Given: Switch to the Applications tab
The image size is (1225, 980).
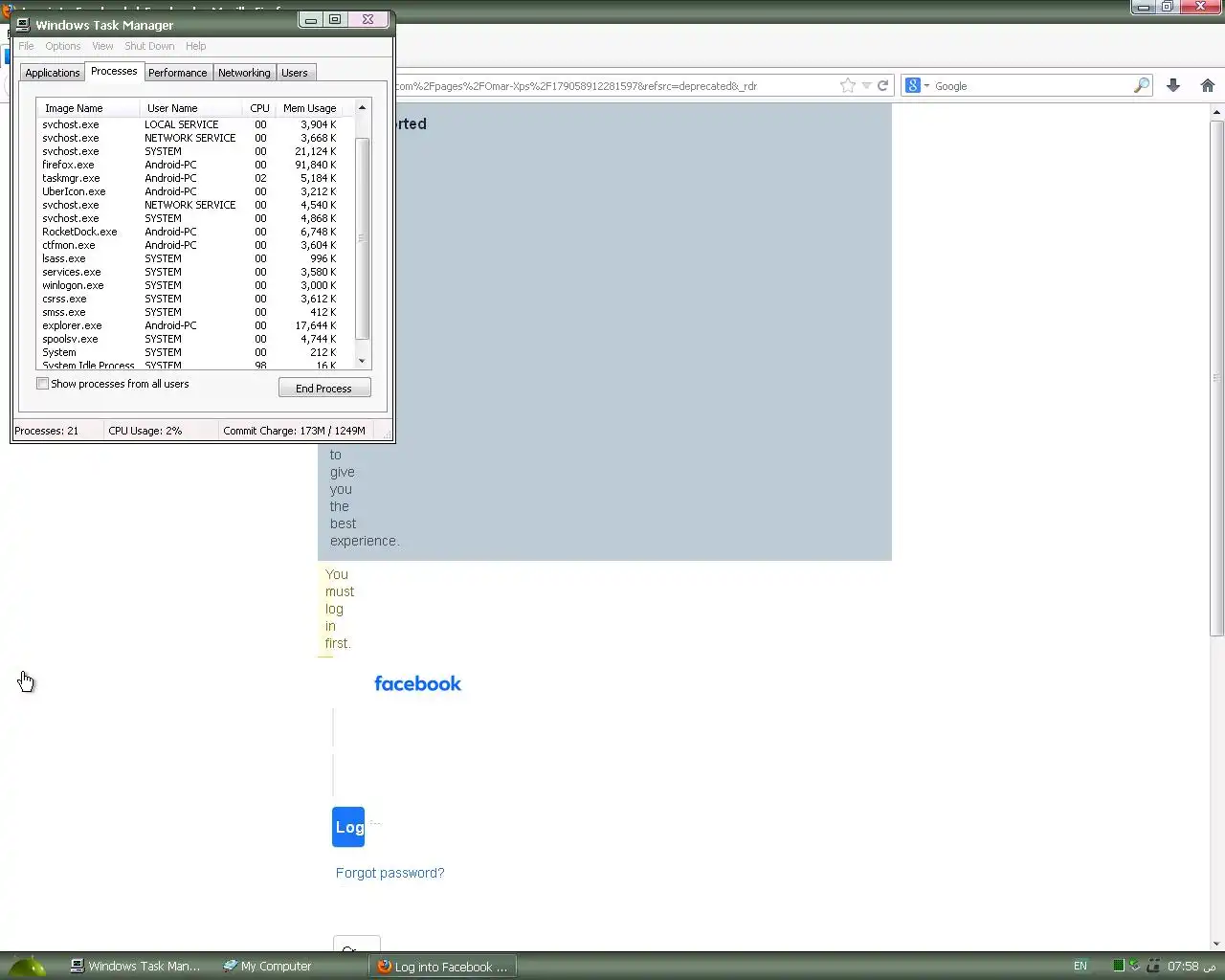Looking at the screenshot, I should (x=53, y=73).
